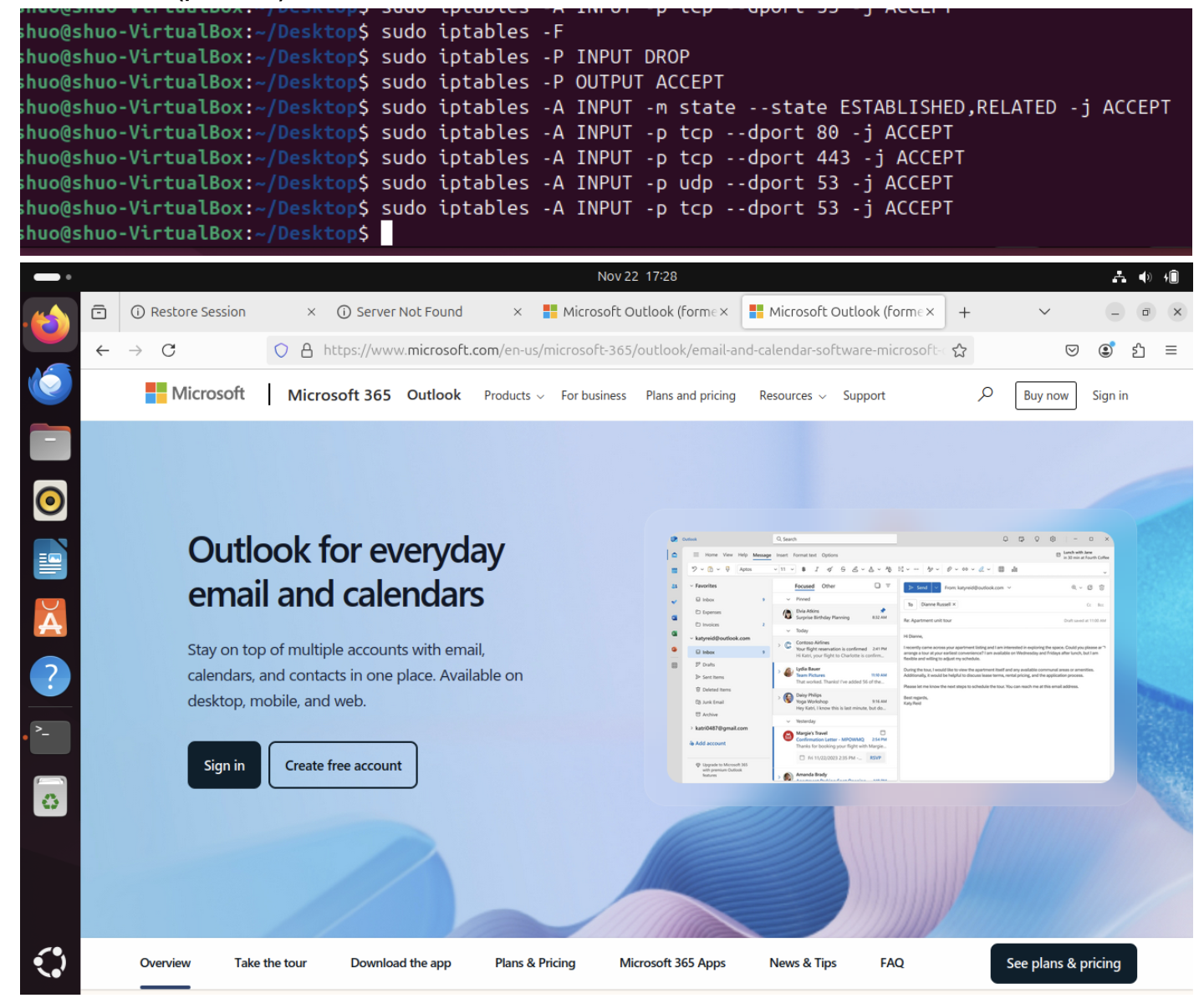Open Thunderbird Mail from the dock
Viewport: 1204px width, 998px height.
click(x=50, y=384)
